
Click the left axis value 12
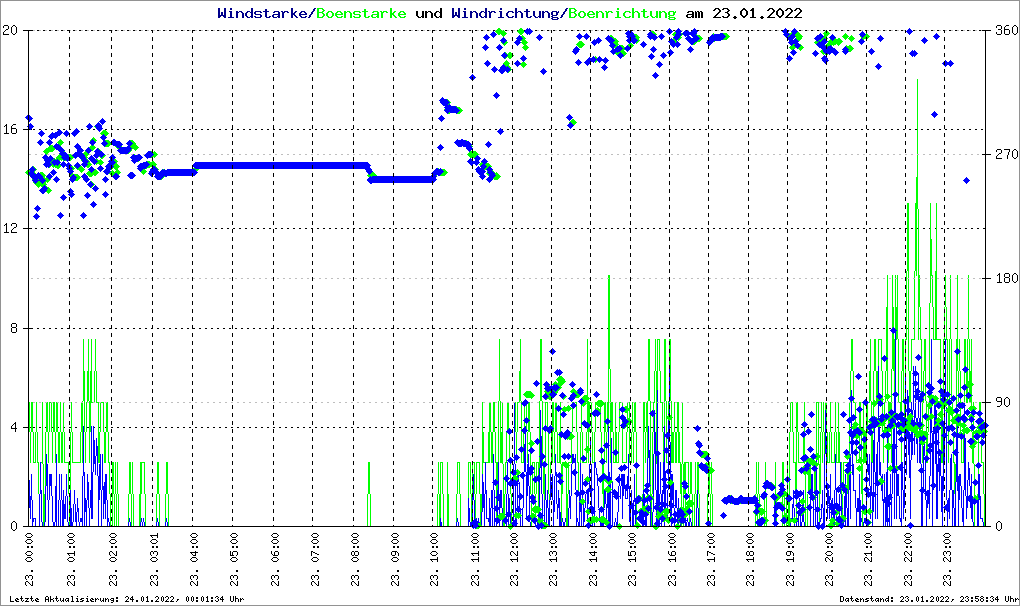[10, 229]
